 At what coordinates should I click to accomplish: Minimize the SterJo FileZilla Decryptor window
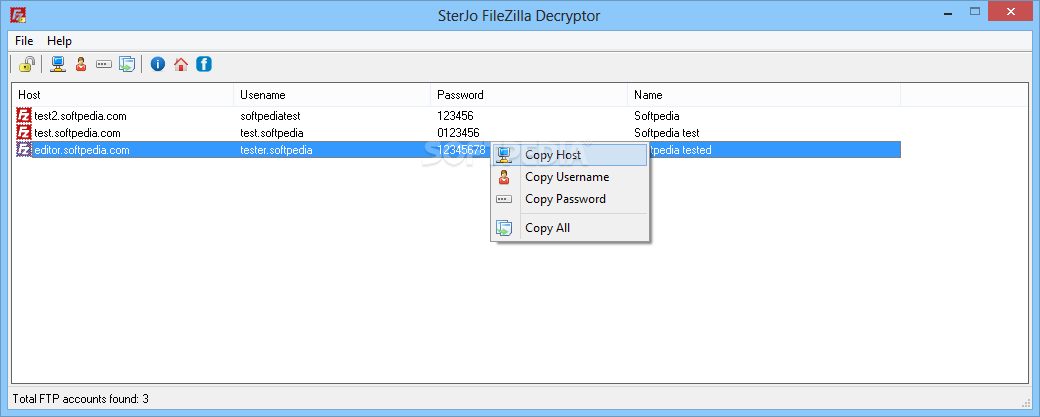[950, 12]
